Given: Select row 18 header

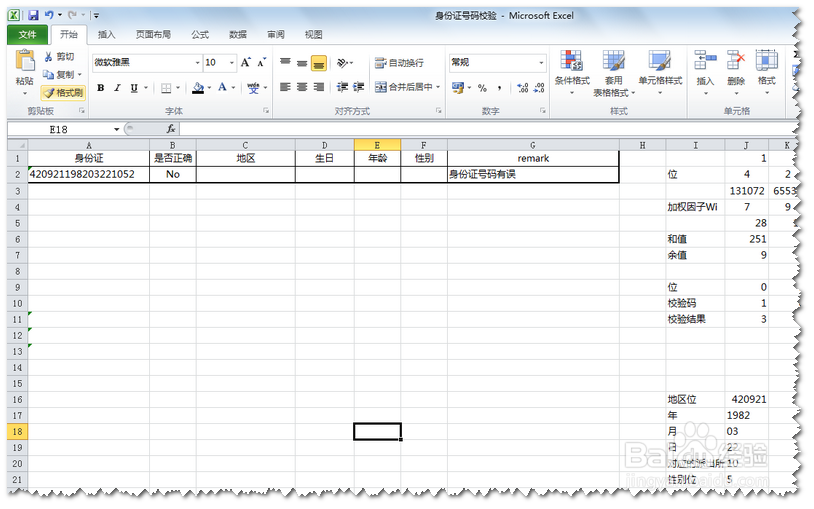Looking at the screenshot, I should [x=17, y=432].
